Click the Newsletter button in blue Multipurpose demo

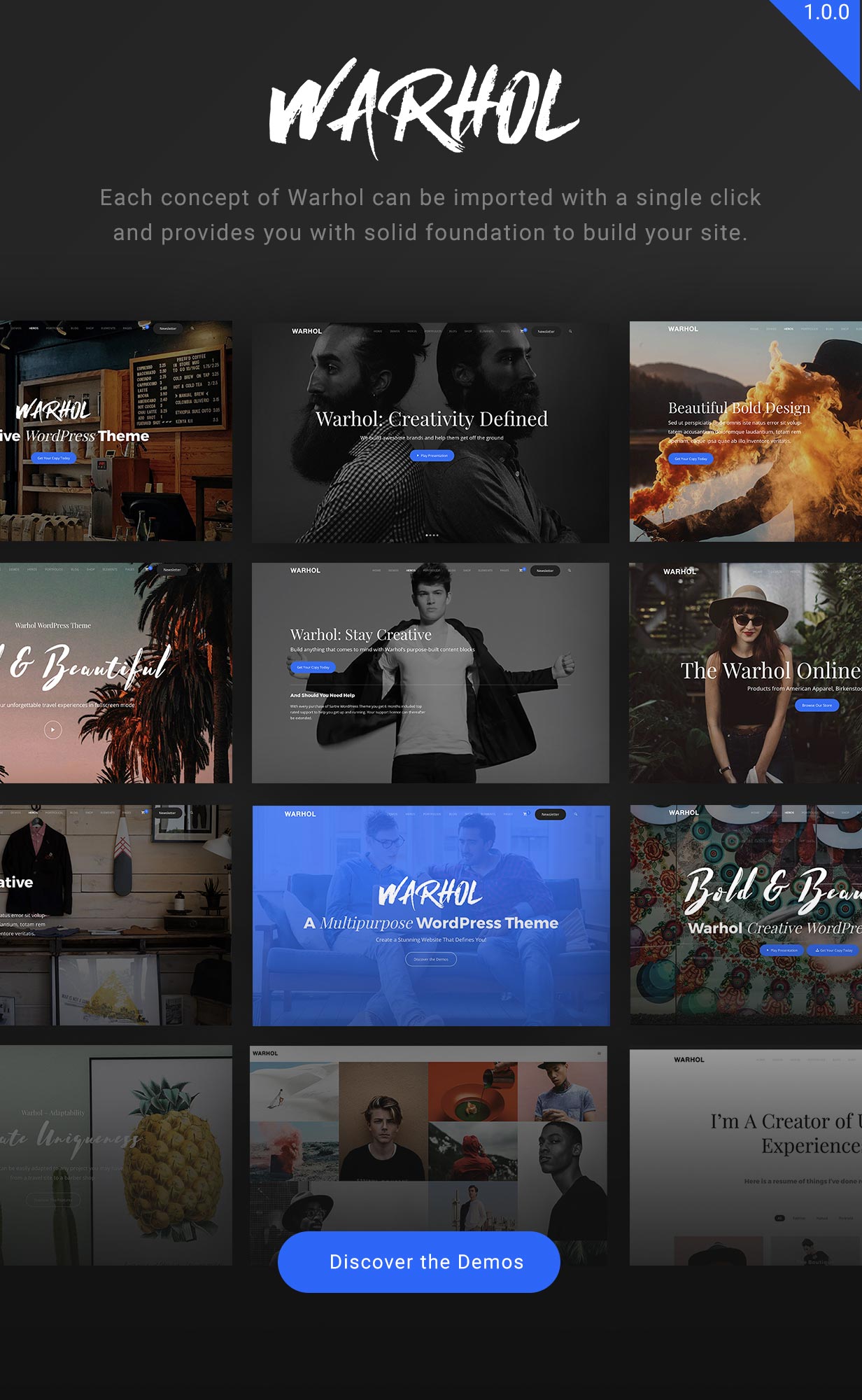click(x=551, y=814)
